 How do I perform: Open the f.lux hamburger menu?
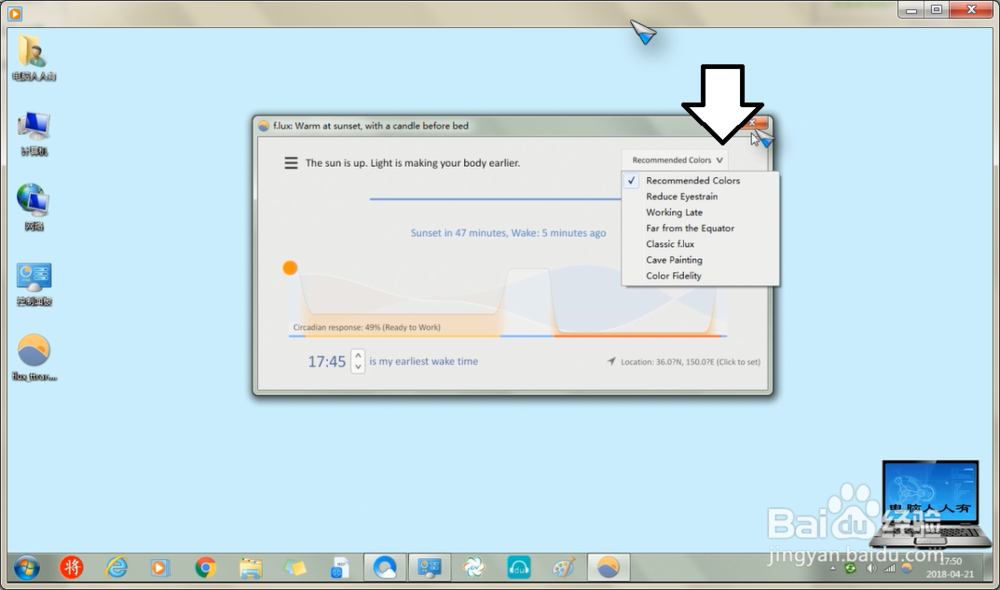click(291, 163)
